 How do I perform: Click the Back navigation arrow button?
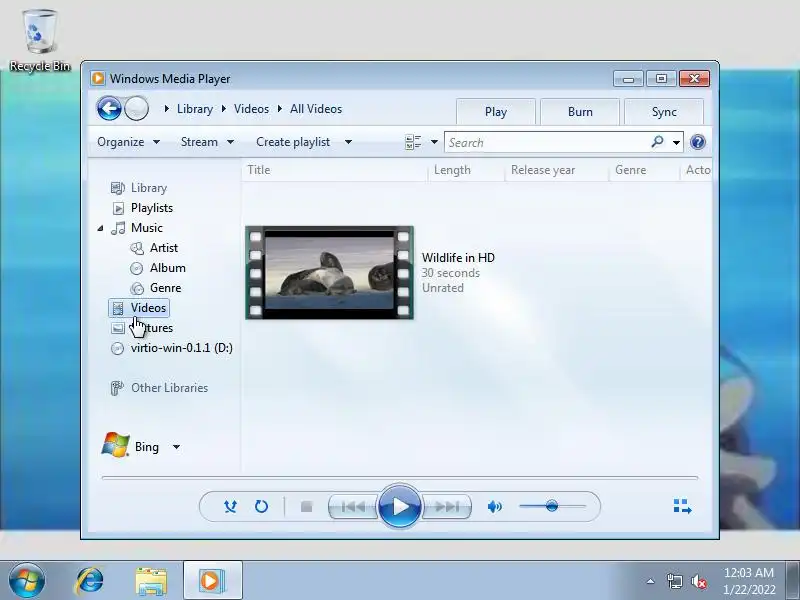point(109,109)
